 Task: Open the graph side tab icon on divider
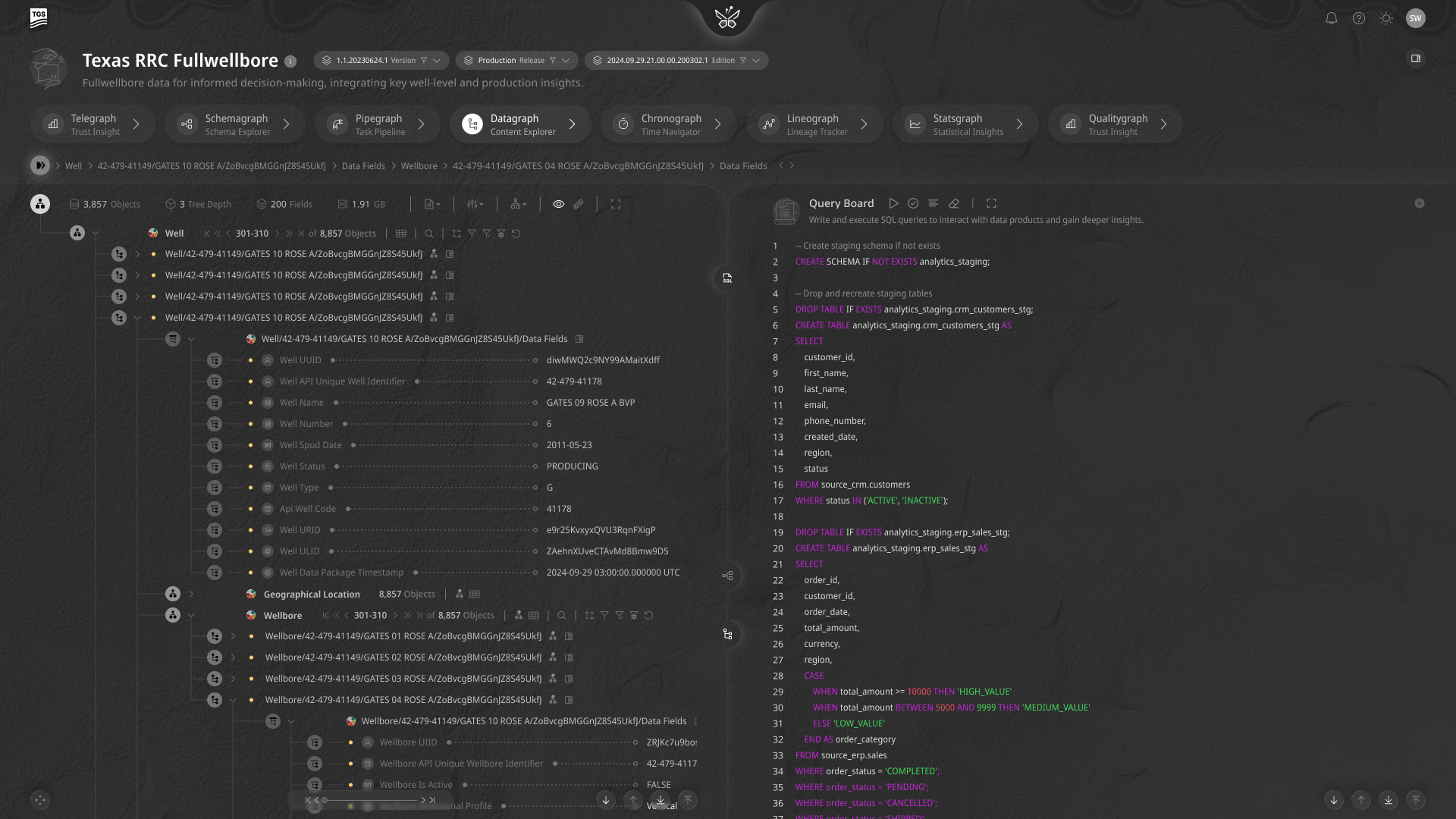727,576
